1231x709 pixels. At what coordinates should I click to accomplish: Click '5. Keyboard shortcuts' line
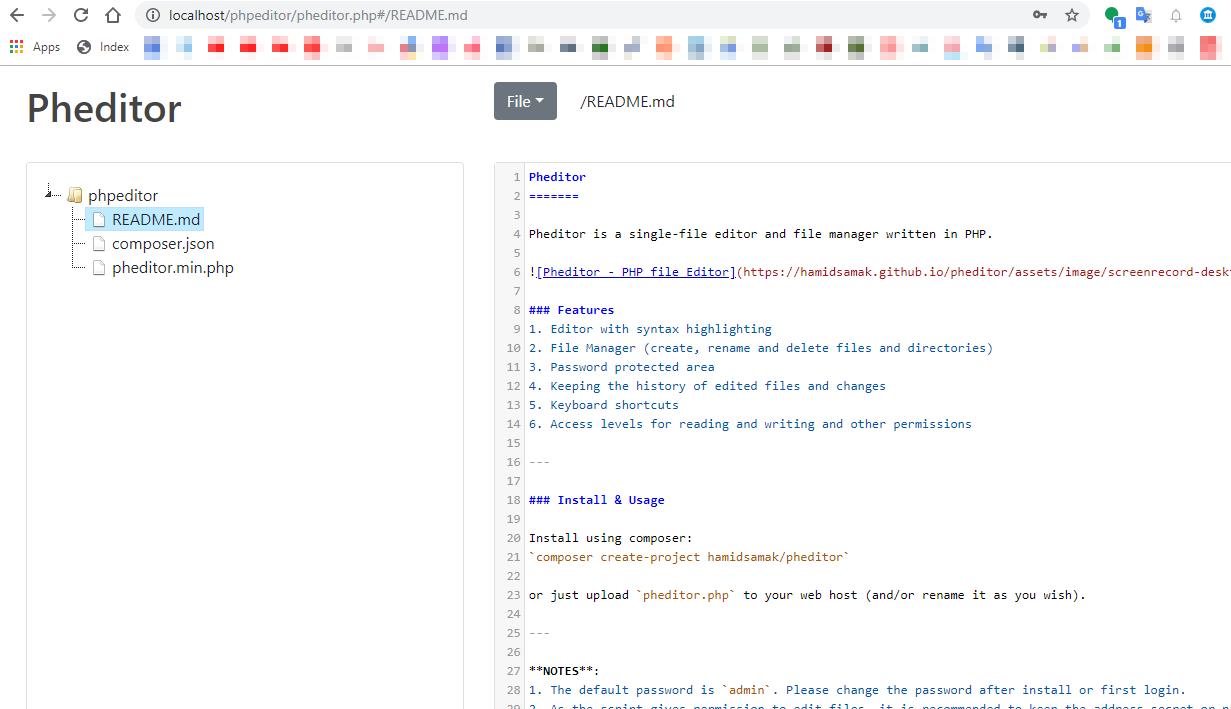tap(603, 405)
